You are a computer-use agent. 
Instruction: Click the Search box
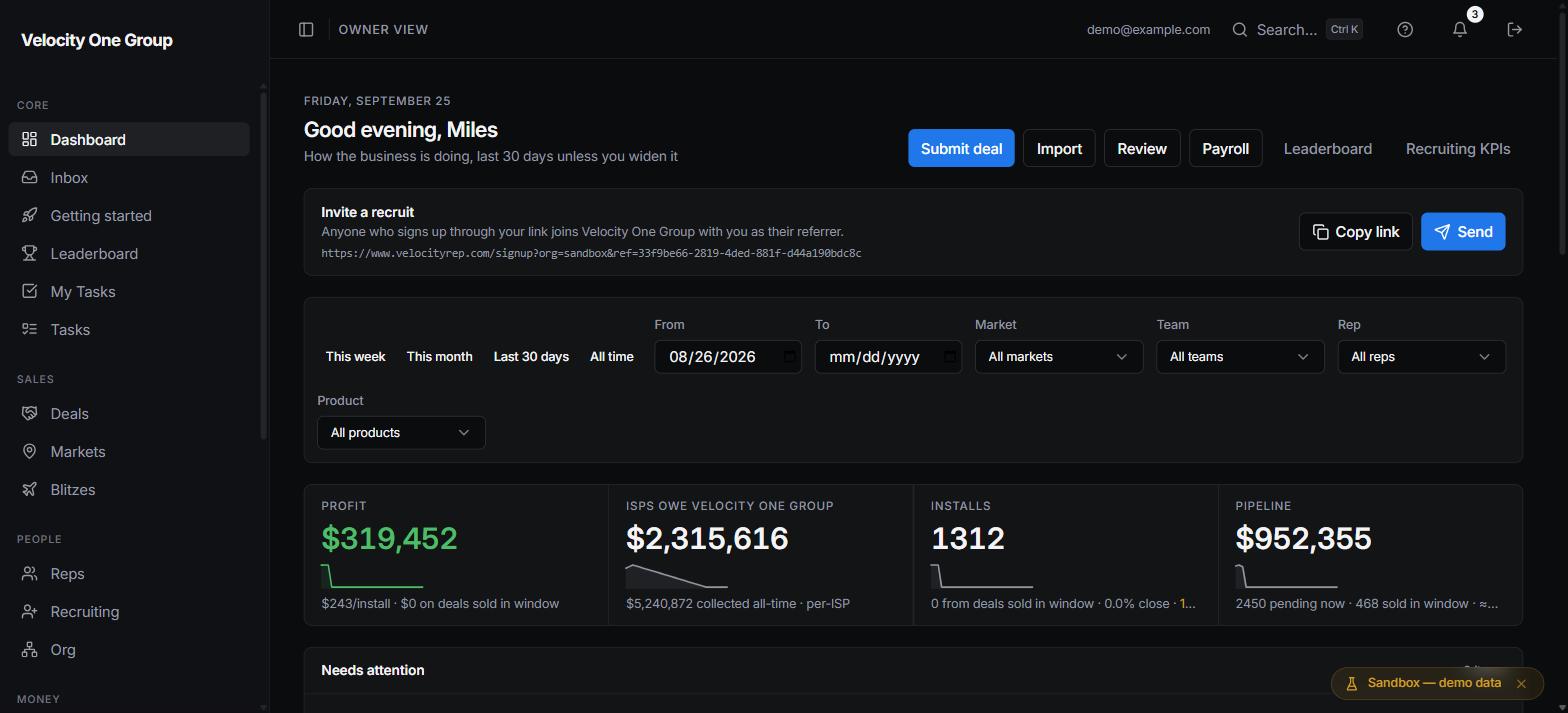[x=1296, y=30]
